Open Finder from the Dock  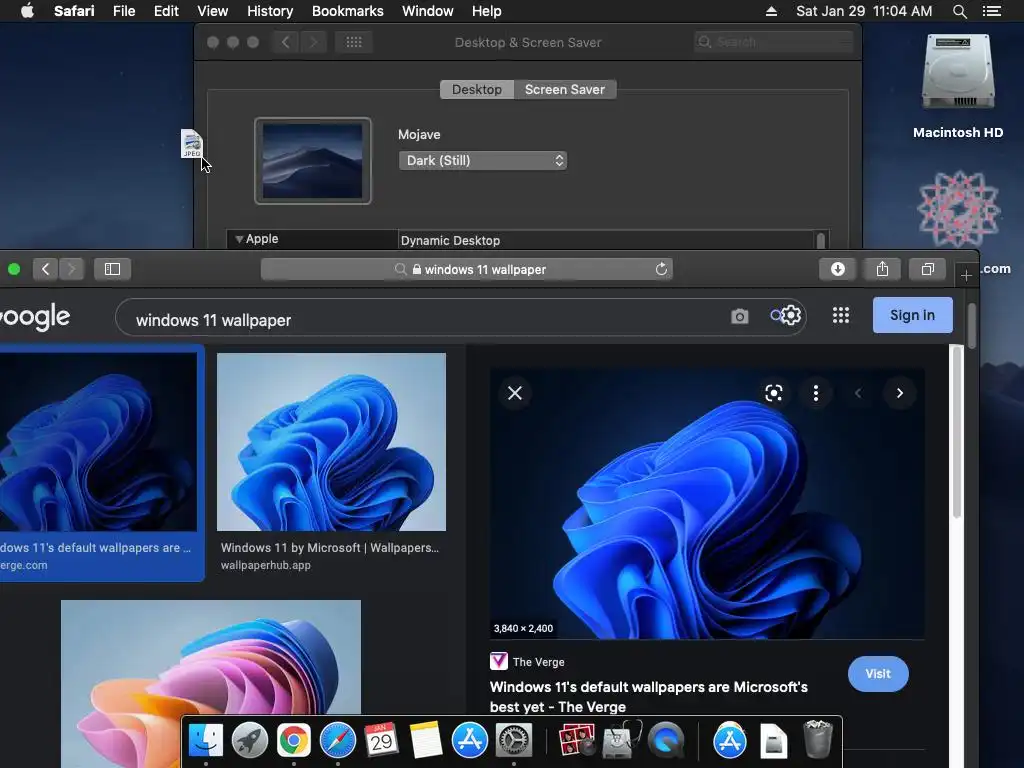click(x=206, y=741)
